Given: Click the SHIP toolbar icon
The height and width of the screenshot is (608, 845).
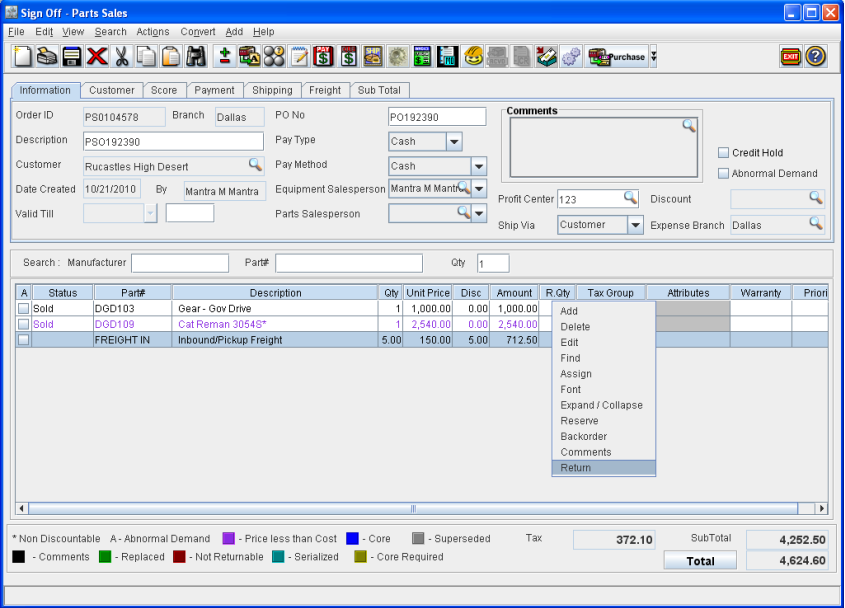Looking at the screenshot, I should 373,56.
